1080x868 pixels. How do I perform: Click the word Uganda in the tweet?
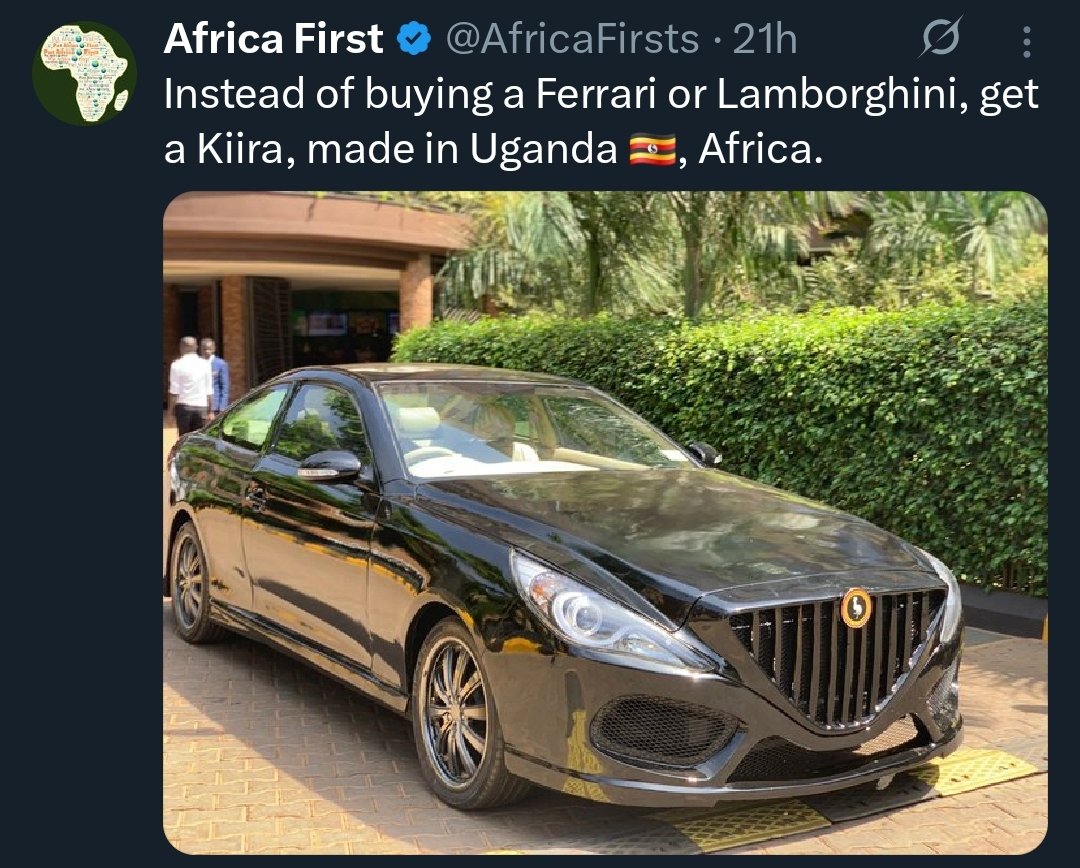(x=543, y=149)
